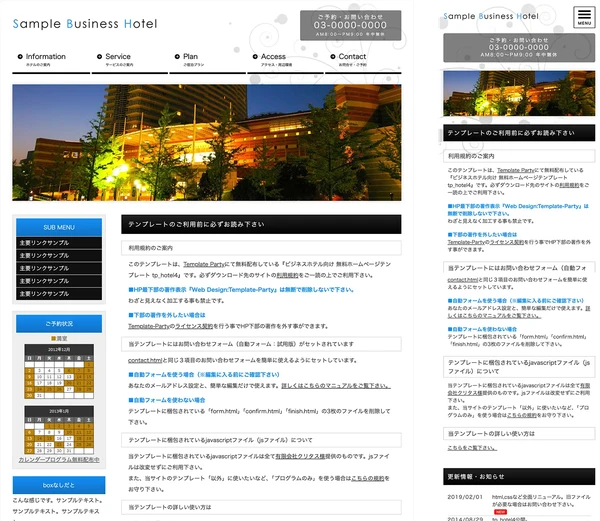
Task: Click the 利用規約のご案内 subheading in desktop content
Action: point(261,248)
